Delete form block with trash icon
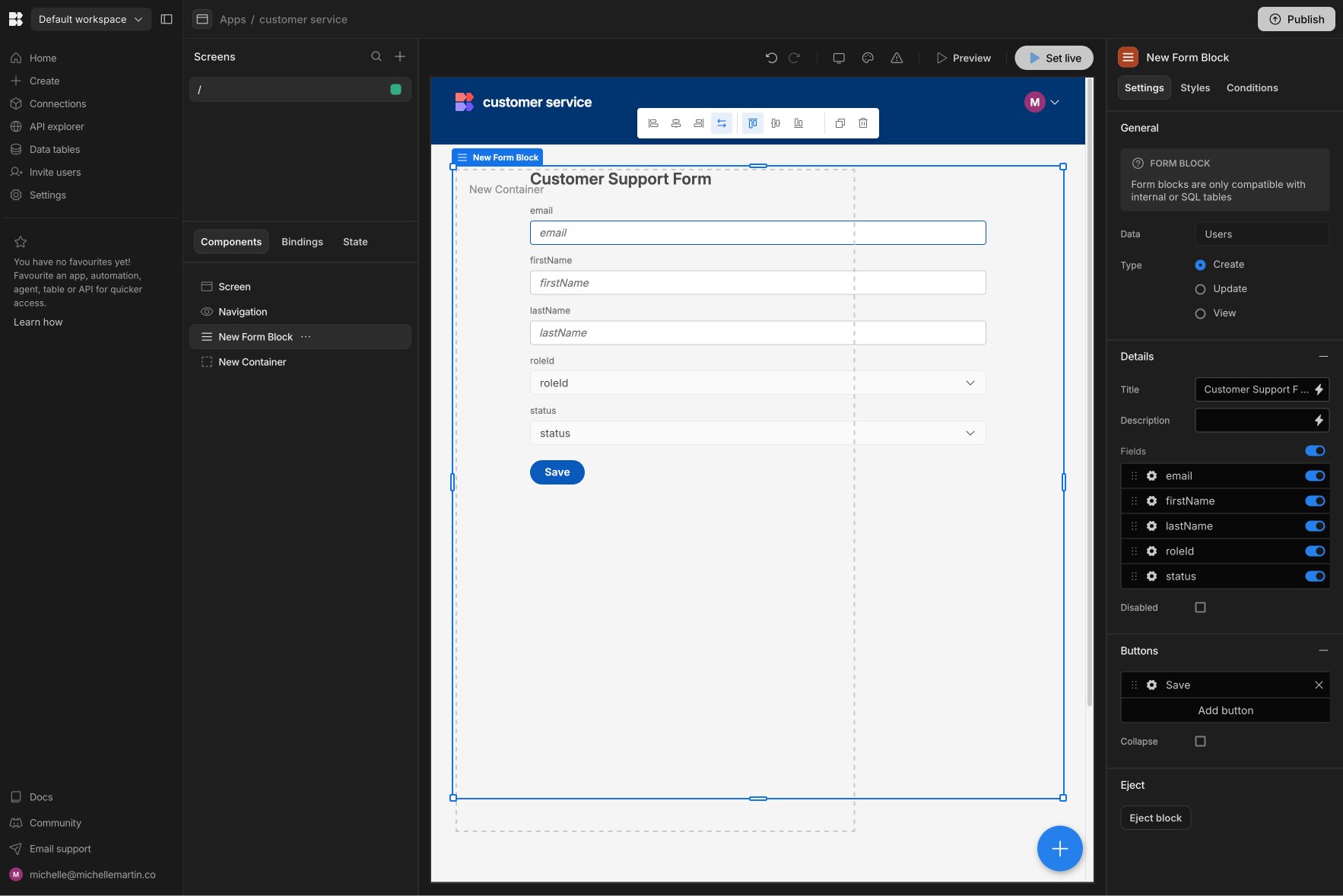The width and height of the screenshot is (1343, 896). click(863, 123)
